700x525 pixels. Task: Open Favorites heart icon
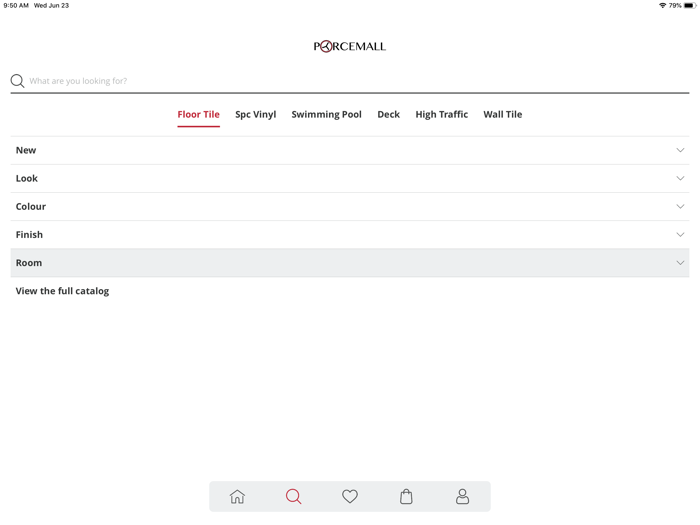tap(350, 496)
